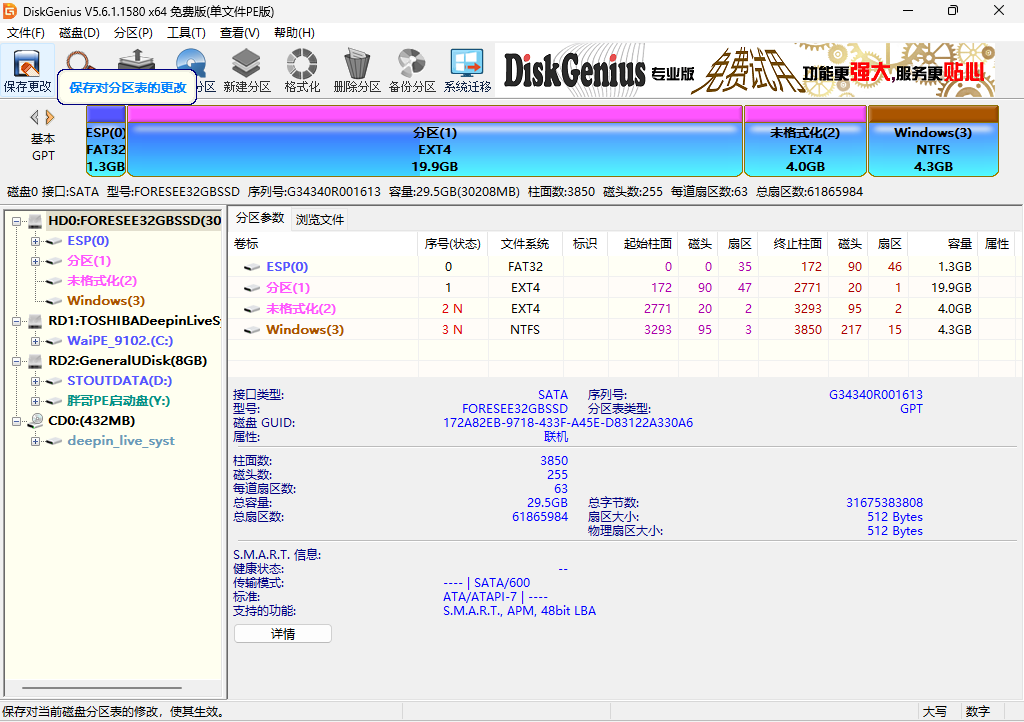The height and width of the screenshot is (722, 1024).
Task: Click the disk GUID value 172A82EB-9718
Action: tap(568, 423)
